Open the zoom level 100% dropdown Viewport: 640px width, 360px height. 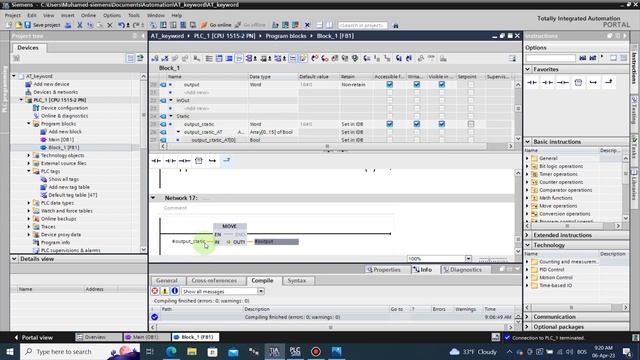tap(468, 259)
